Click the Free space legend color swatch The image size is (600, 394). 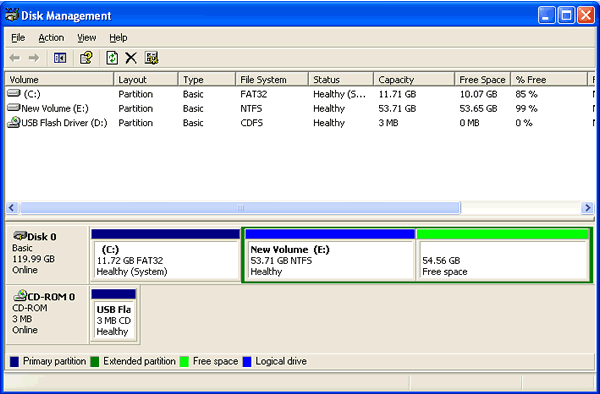(184, 361)
